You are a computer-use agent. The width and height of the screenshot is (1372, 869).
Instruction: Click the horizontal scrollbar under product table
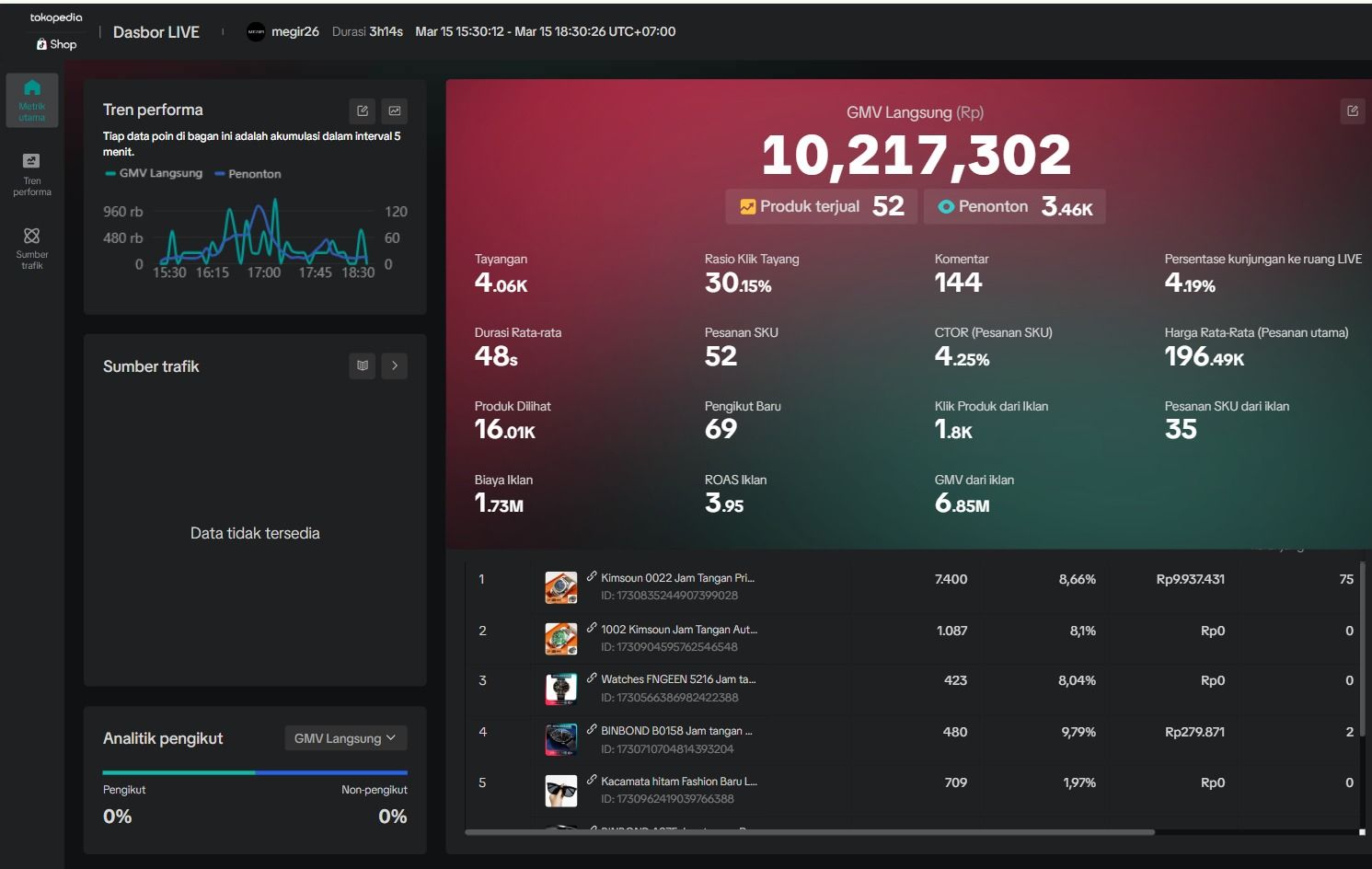tap(810, 832)
